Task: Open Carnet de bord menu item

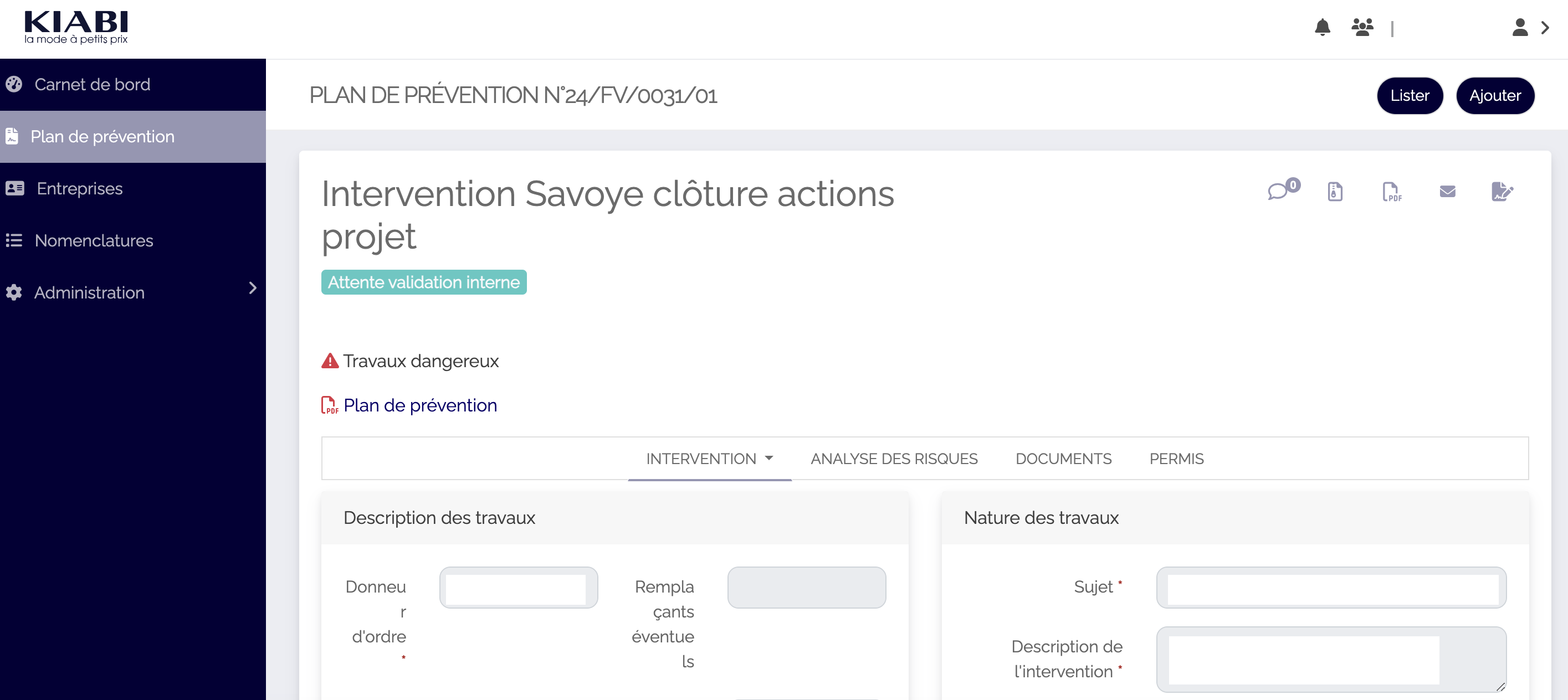Action: point(132,84)
